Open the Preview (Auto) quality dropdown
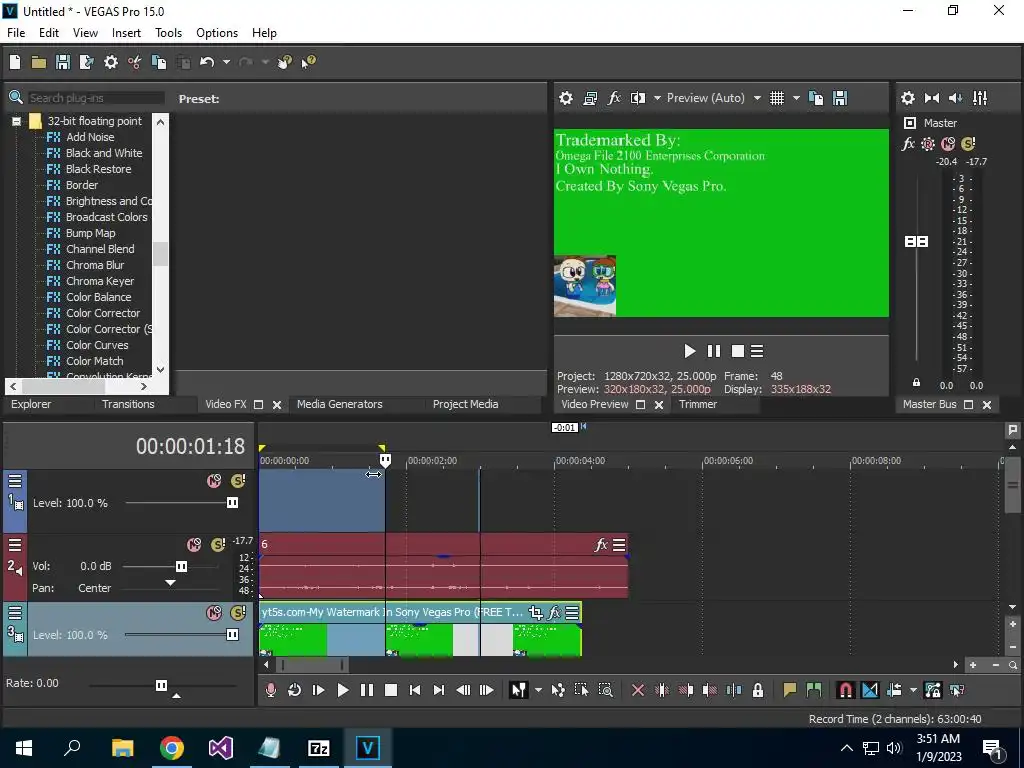The image size is (1024, 768). [757, 98]
